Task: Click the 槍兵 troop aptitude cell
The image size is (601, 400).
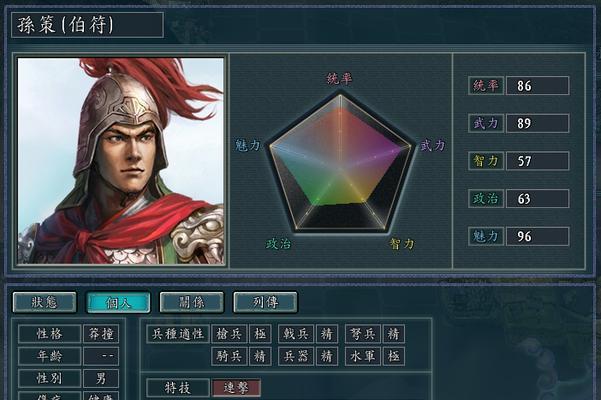Action: 229,334
